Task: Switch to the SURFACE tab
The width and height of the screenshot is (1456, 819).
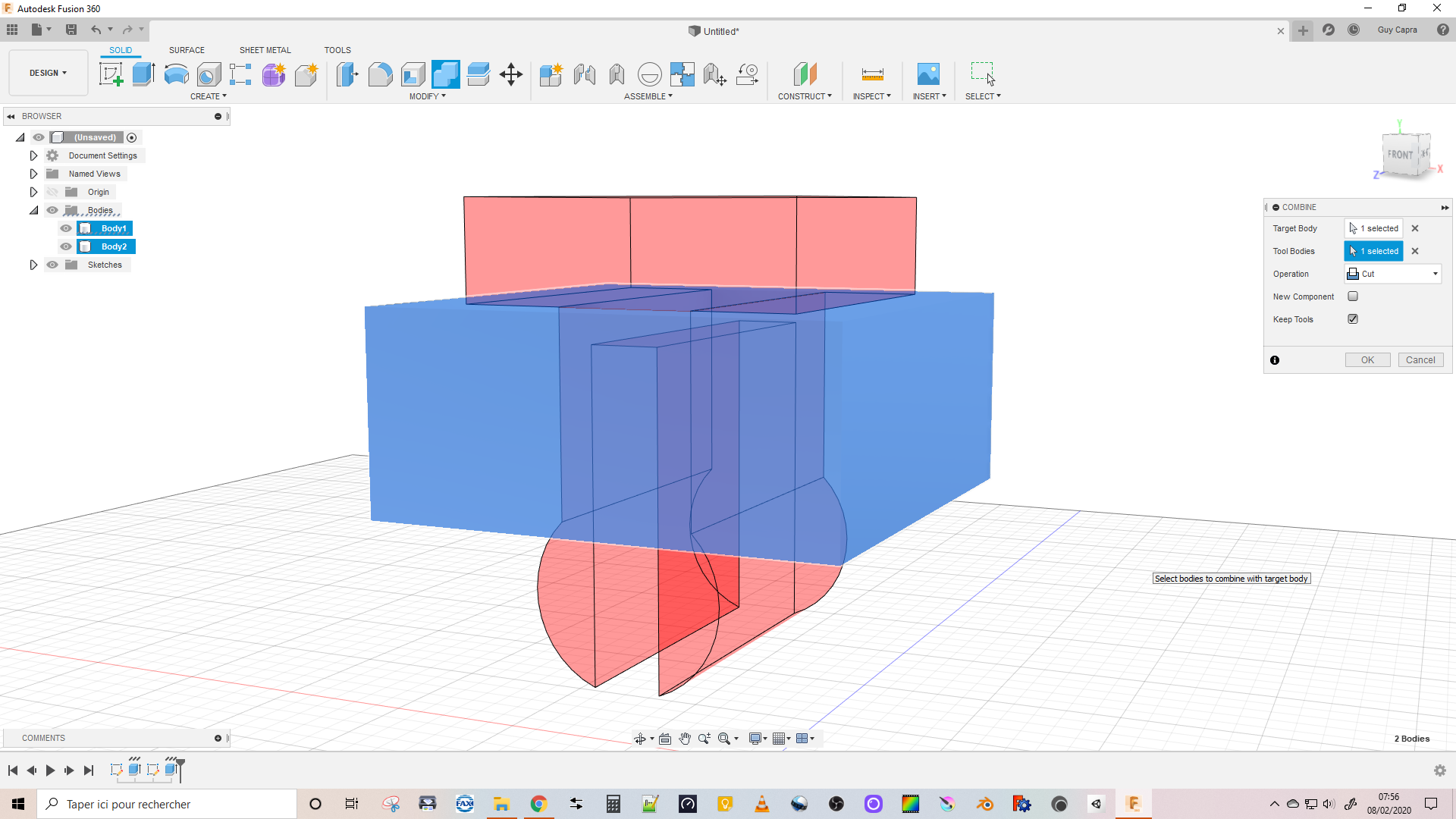Action: [x=187, y=50]
